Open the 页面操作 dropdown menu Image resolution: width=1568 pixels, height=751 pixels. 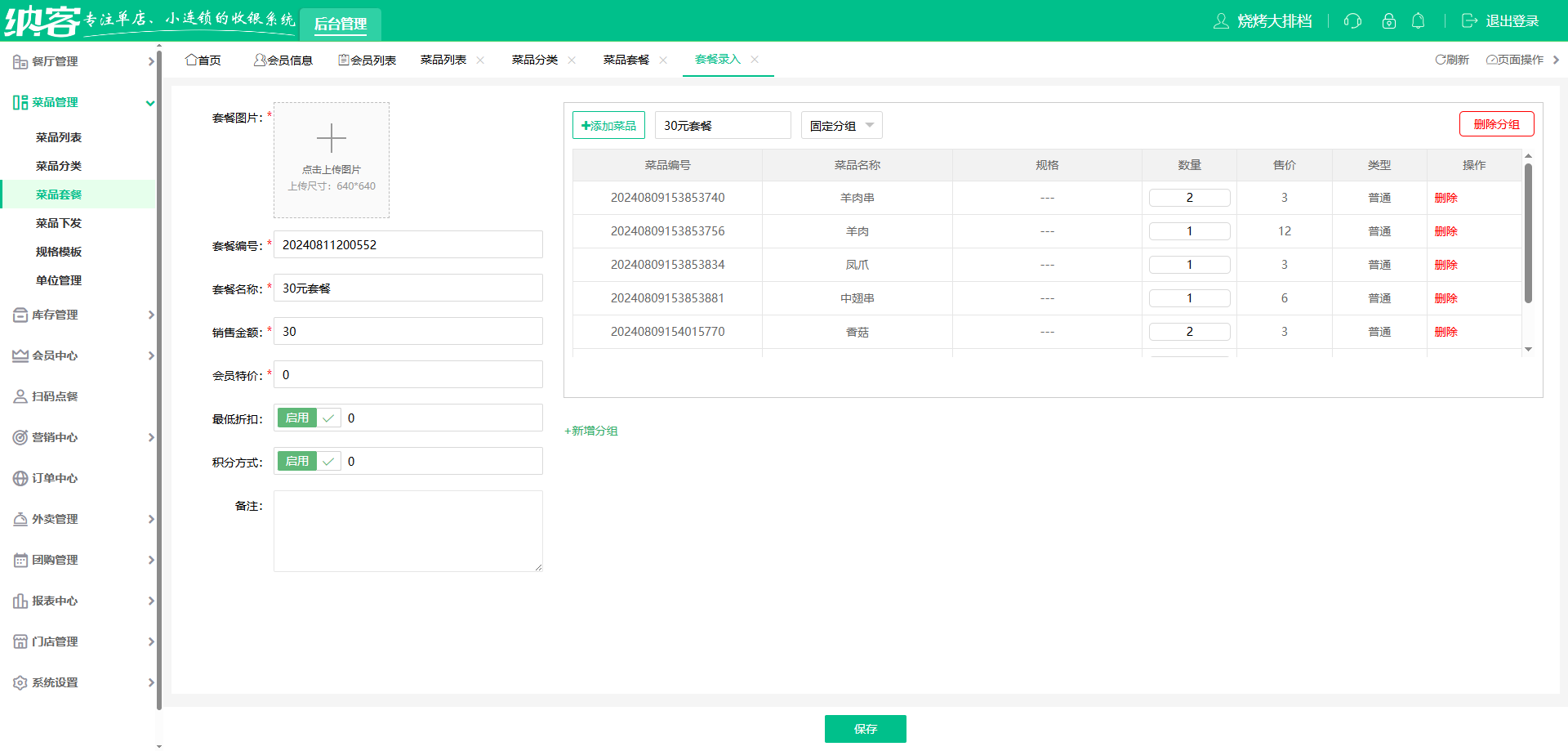1515,60
